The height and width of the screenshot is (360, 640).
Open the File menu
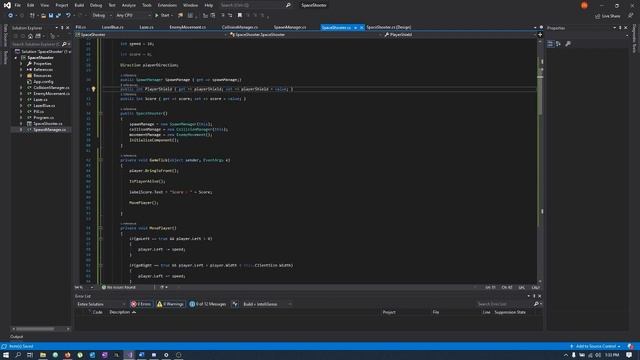tap(18, 5)
